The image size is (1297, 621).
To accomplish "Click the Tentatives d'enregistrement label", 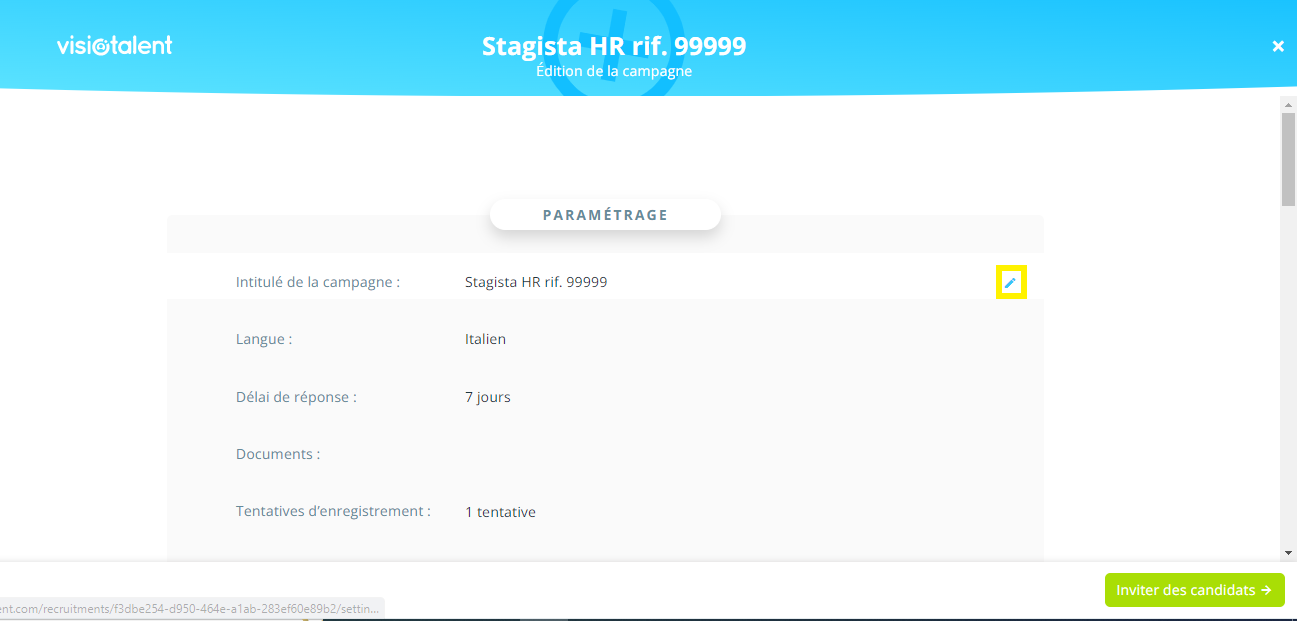I will [x=333, y=511].
